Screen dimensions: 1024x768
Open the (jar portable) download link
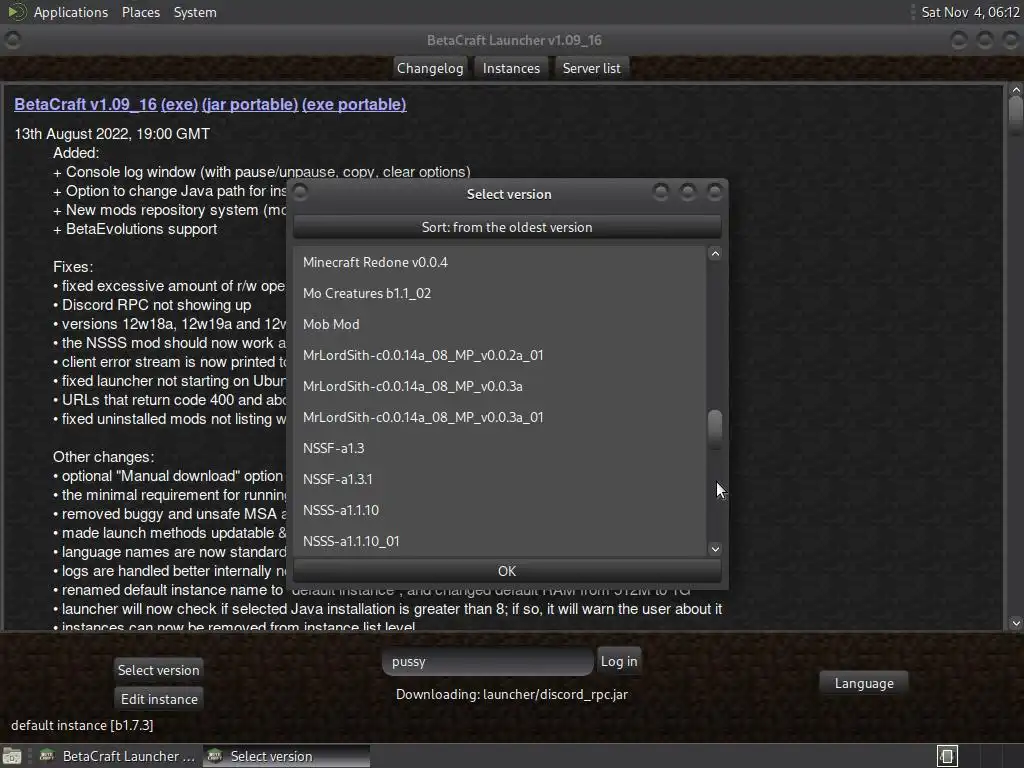click(x=249, y=104)
